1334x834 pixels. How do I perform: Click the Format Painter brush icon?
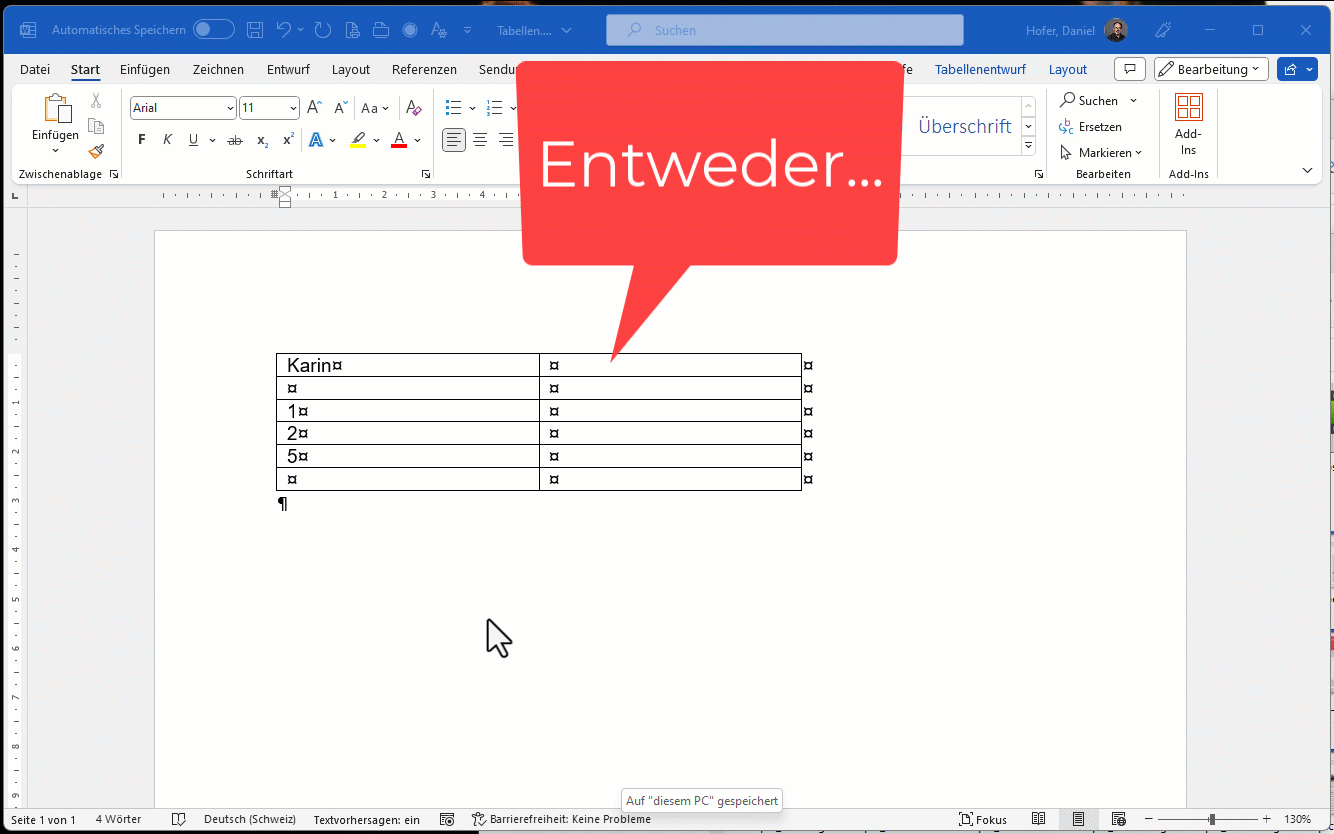tap(96, 152)
